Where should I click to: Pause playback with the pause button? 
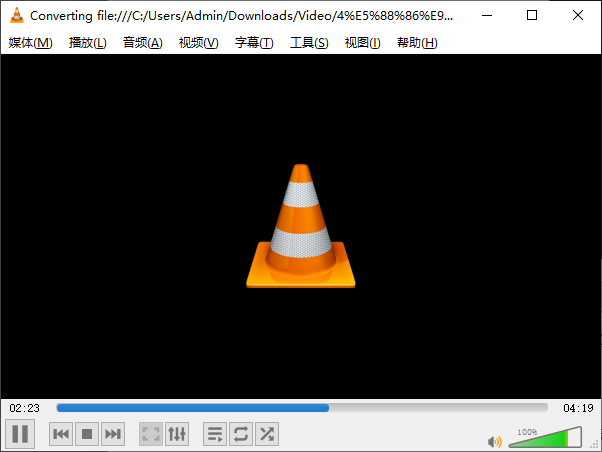20,434
